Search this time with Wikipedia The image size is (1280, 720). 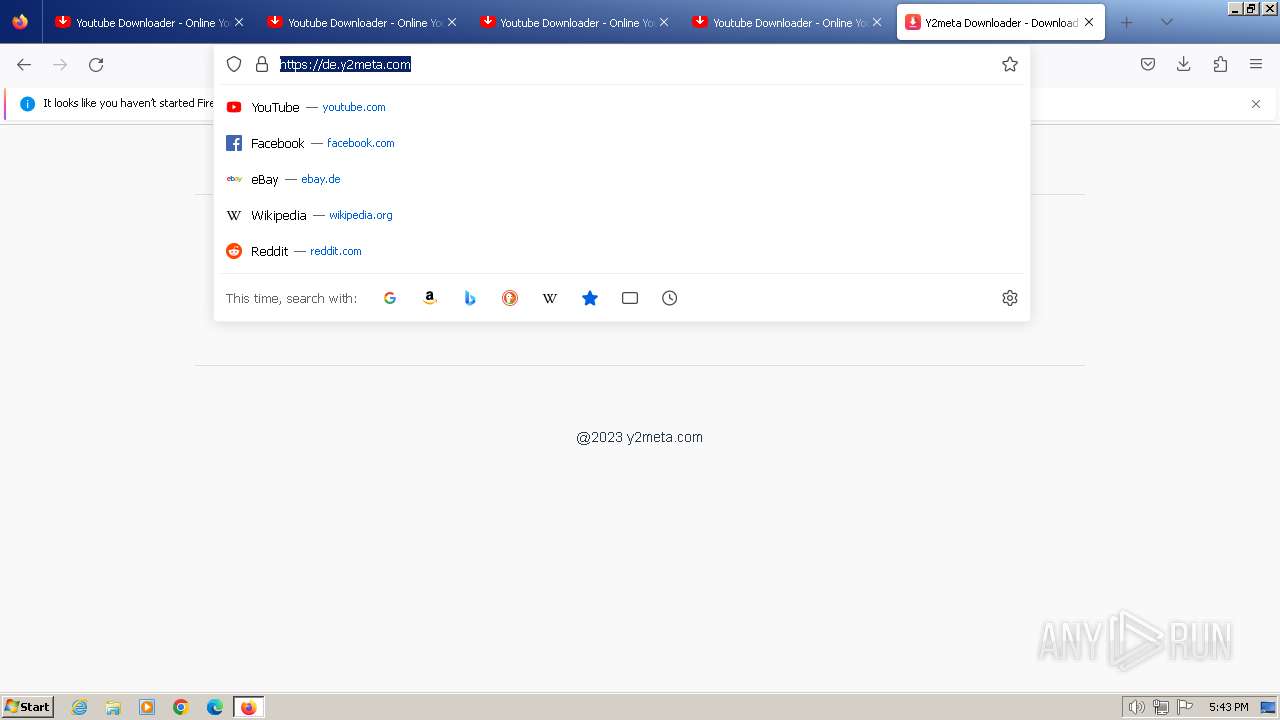[x=550, y=298]
